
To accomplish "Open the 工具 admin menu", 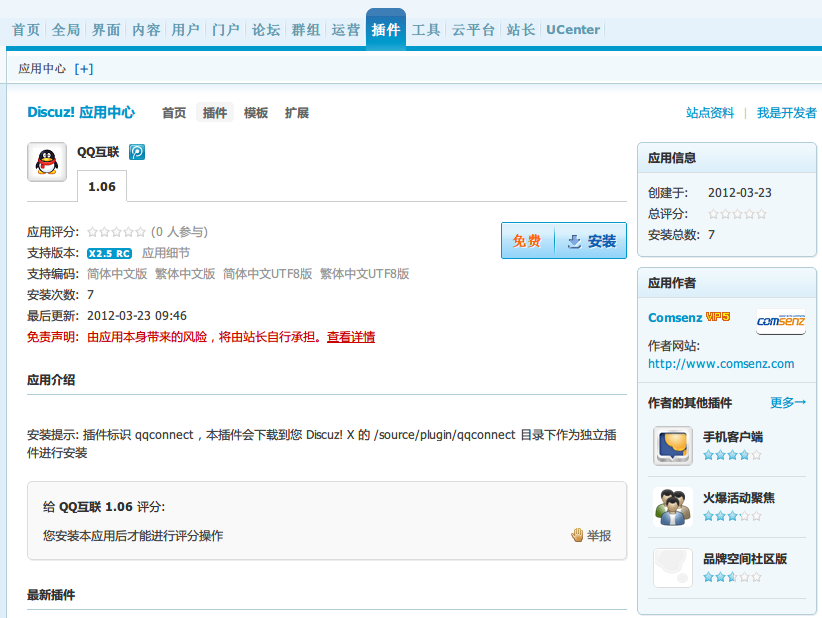I will click(x=426, y=30).
